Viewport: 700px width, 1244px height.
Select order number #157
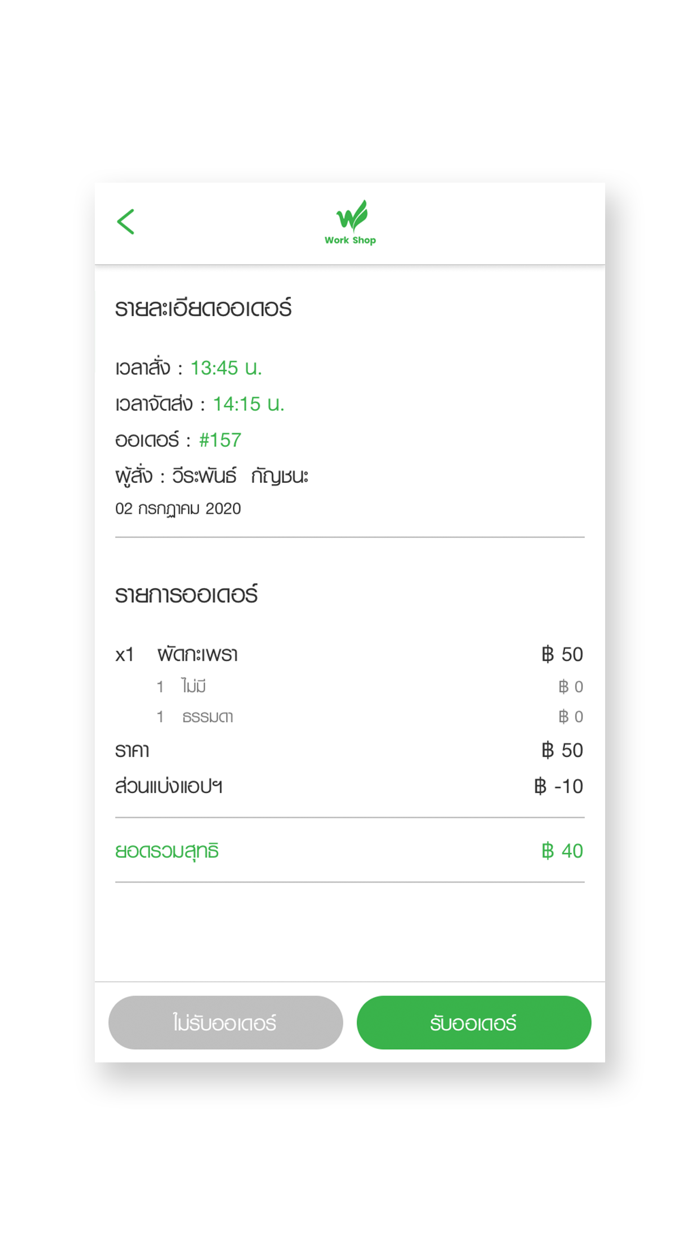[220, 440]
